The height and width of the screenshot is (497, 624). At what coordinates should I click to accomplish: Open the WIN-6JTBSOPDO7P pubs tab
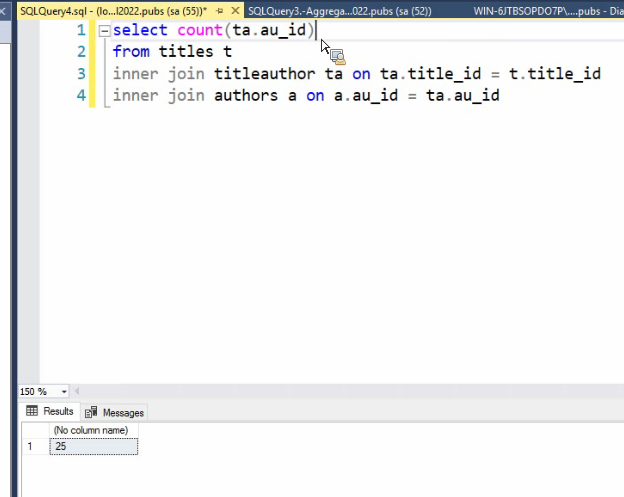point(548,11)
